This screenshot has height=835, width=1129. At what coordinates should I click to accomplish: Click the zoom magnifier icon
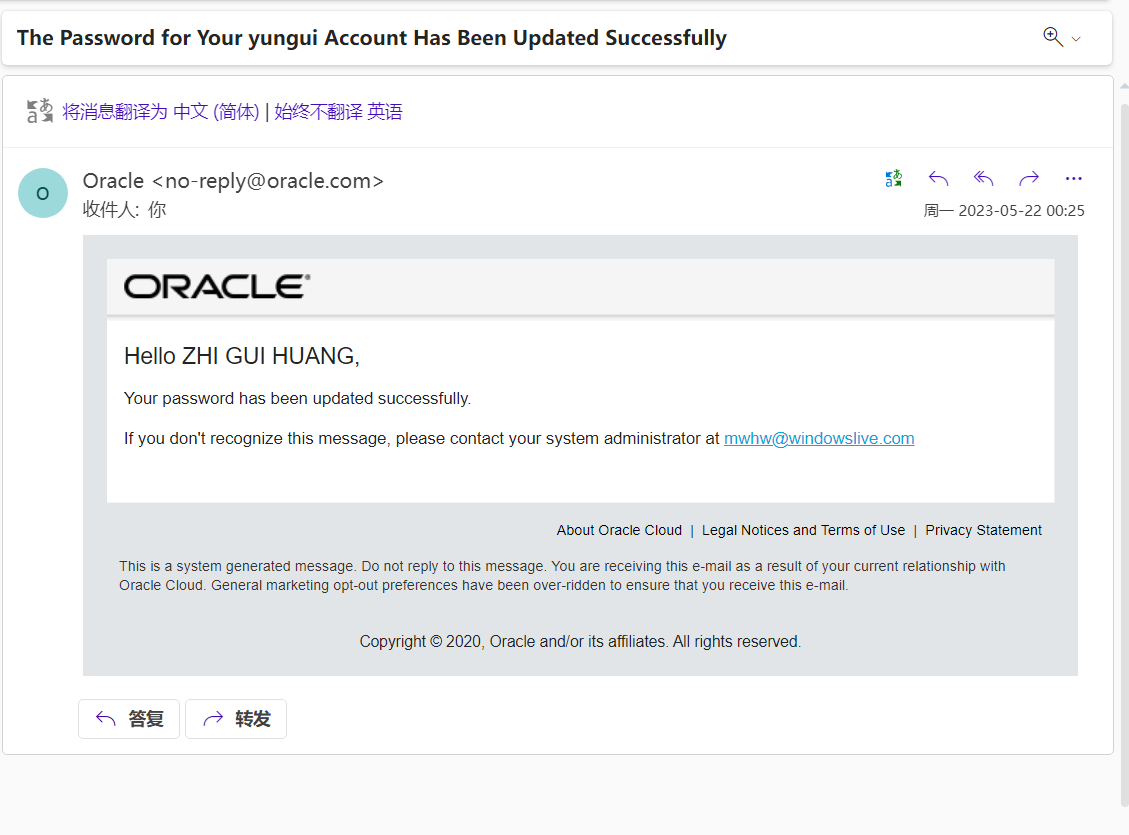point(1052,37)
